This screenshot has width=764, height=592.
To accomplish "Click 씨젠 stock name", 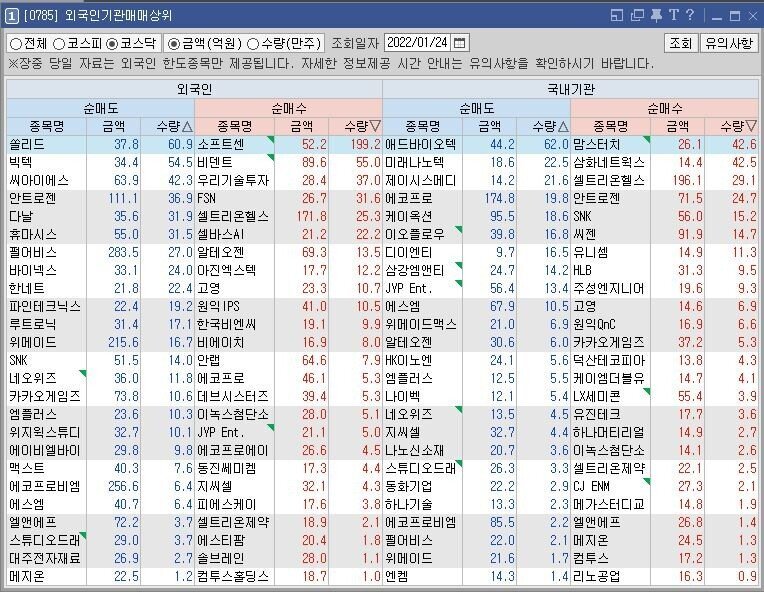I will point(584,234).
